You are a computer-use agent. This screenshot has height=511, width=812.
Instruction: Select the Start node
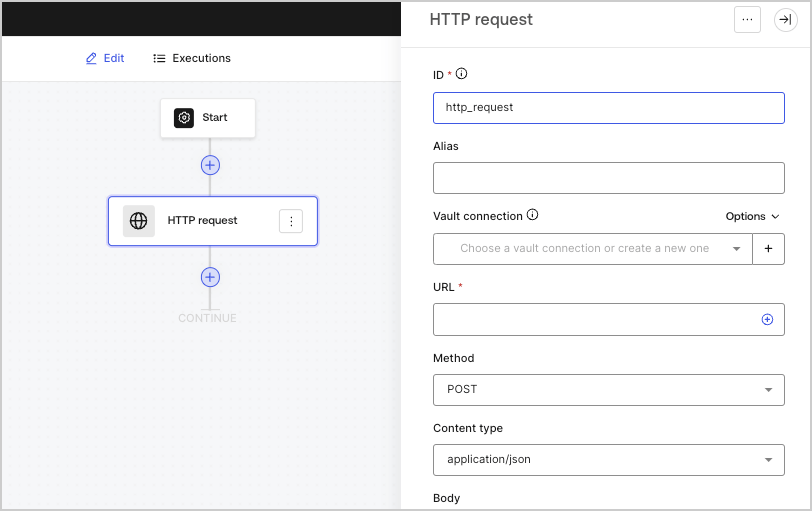pyautogui.click(x=208, y=118)
